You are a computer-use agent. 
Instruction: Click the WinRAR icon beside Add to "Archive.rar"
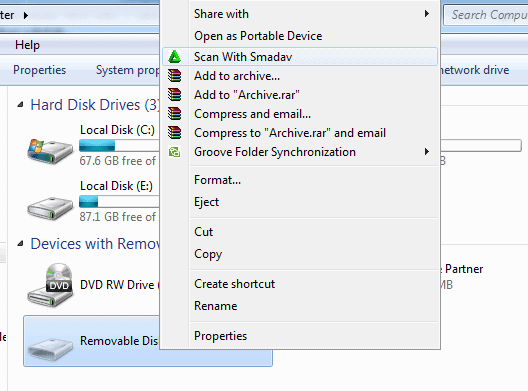coord(174,95)
